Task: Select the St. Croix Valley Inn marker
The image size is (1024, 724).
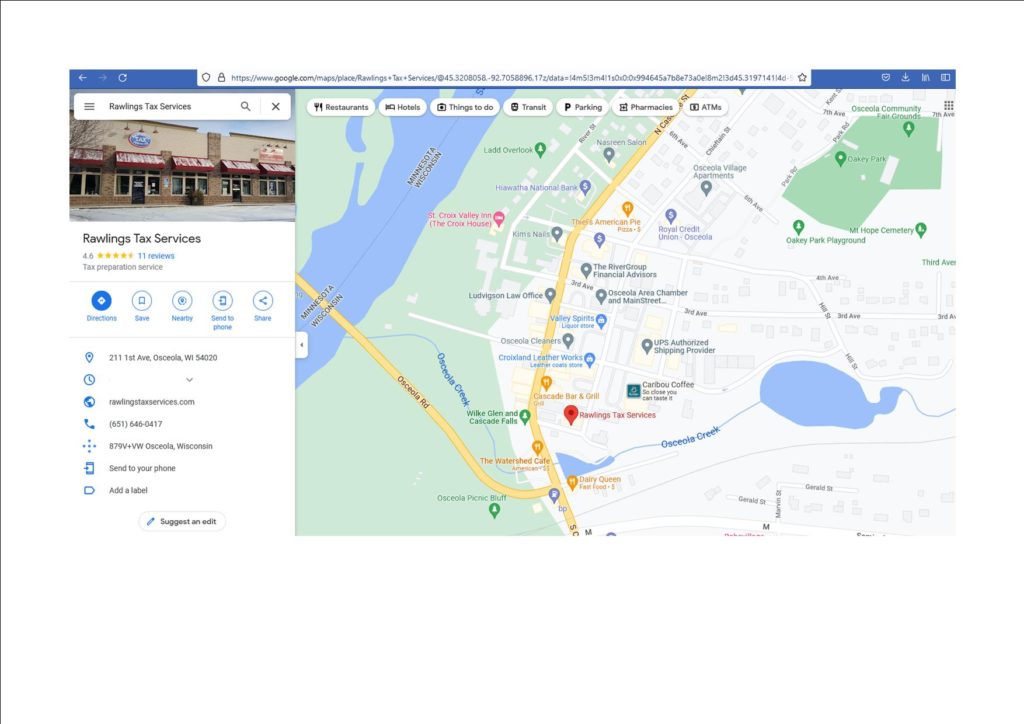Action: 499,219
